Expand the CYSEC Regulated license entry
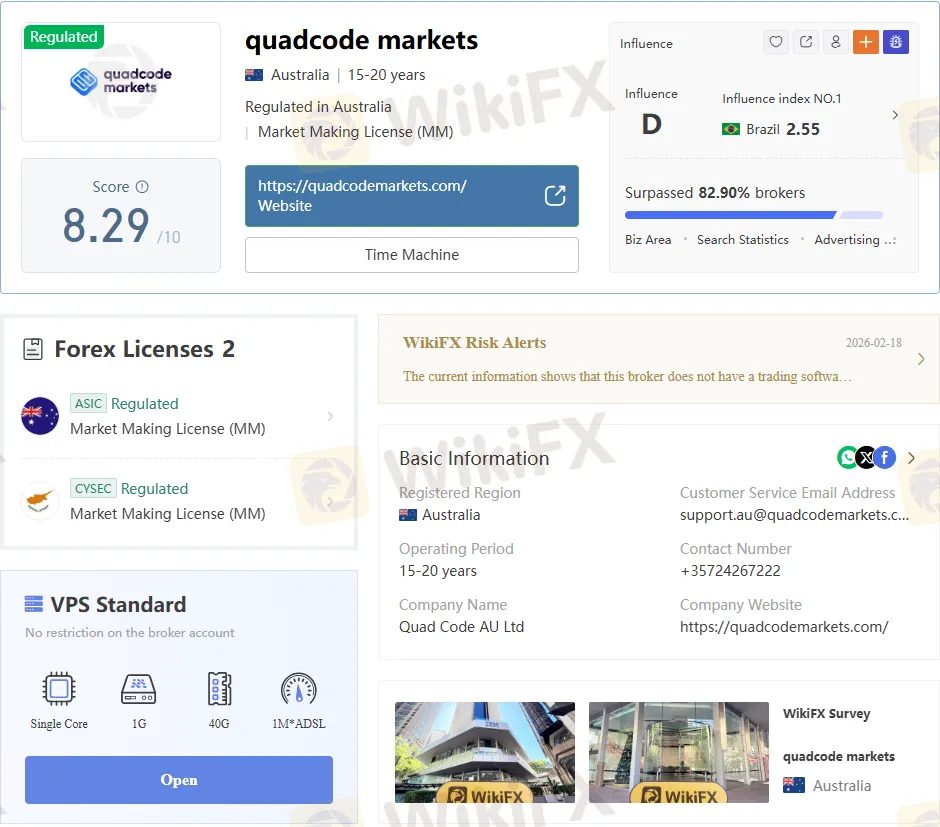 (x=330, y=501)
